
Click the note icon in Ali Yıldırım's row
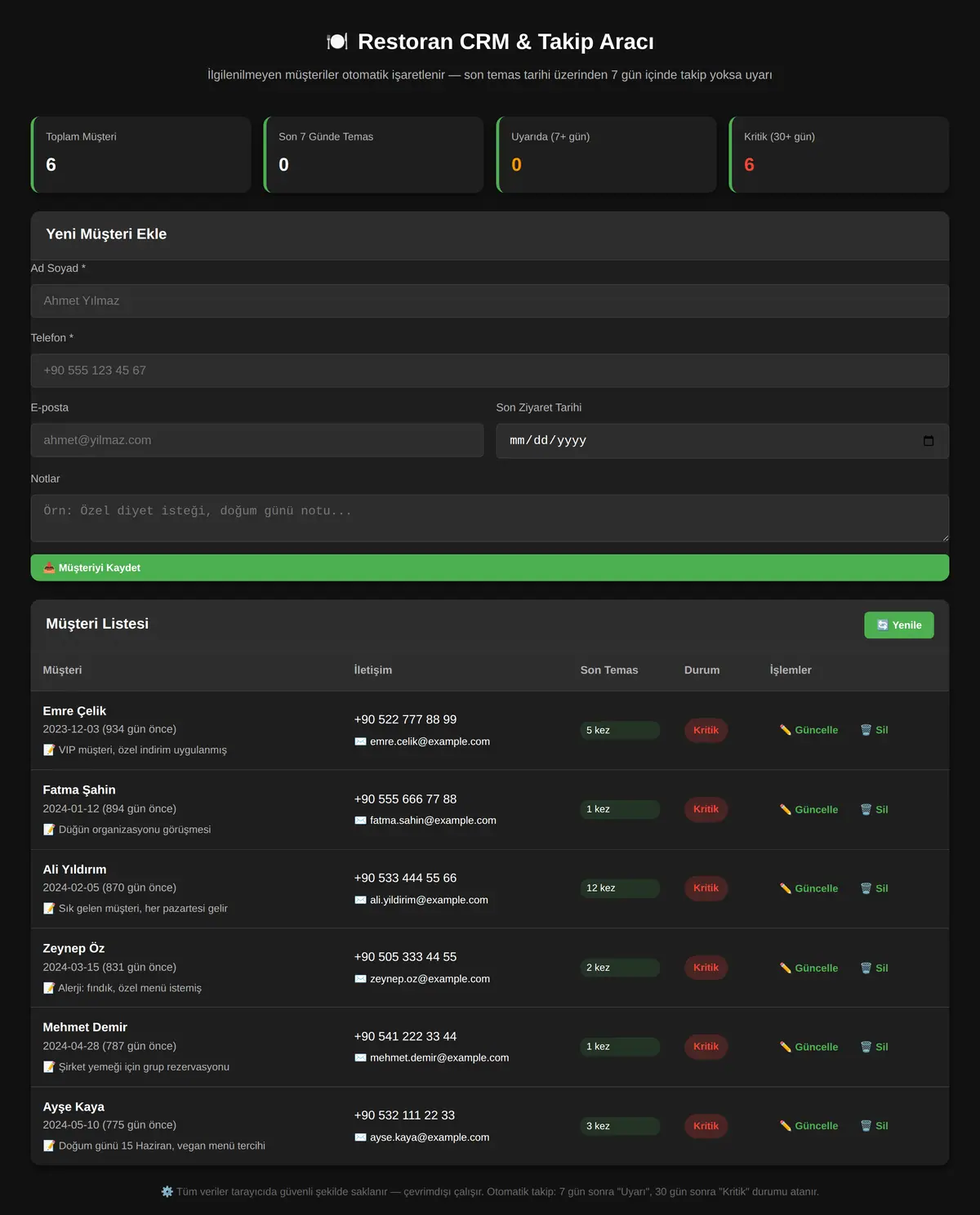[x=49, y=908]
